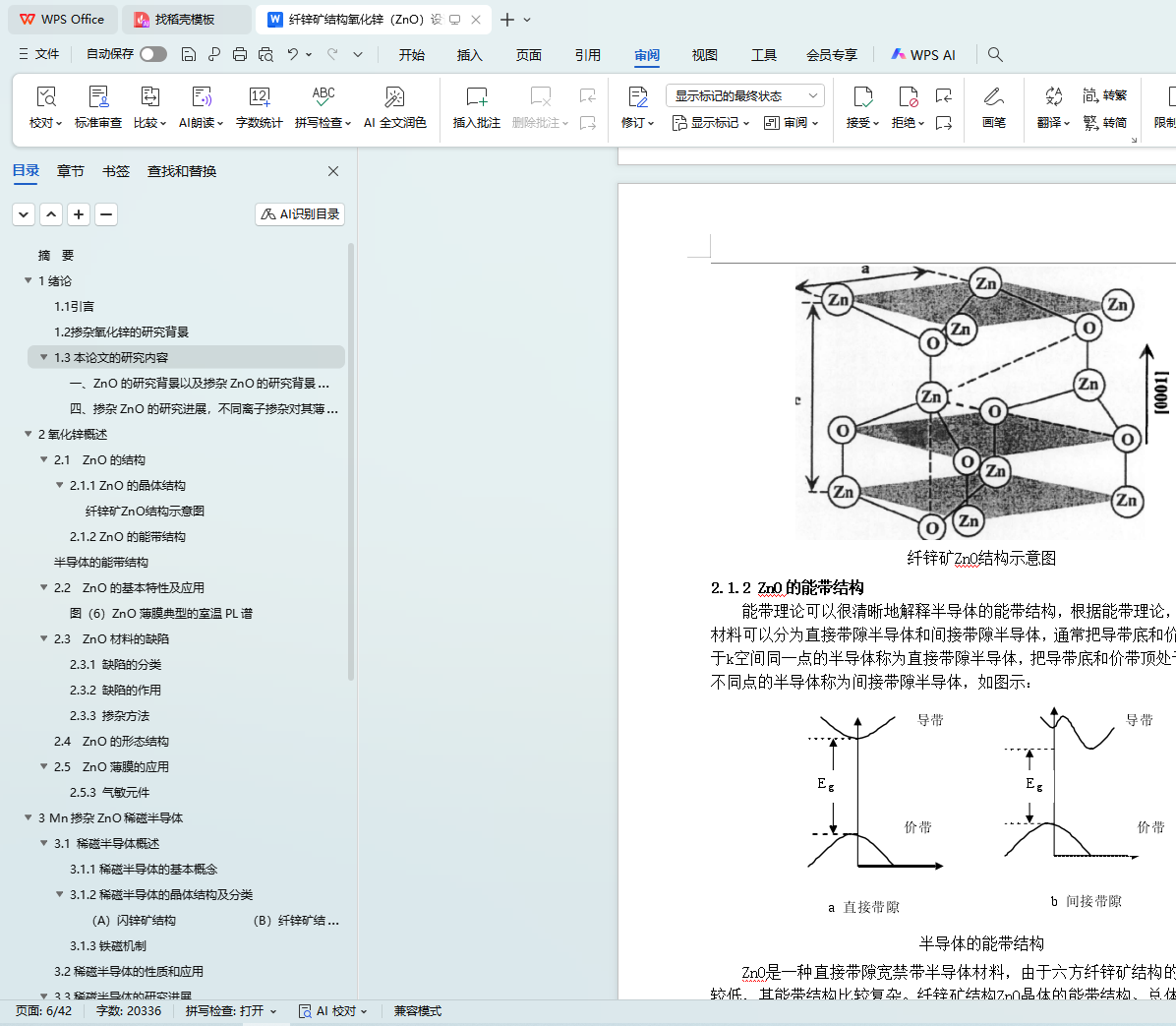The width and height of the screenshot is (1176, 1026).
Task: Collapse '3 Mn 掺杂 ZnO 稀磁半导体' tree node
Action: tap(29, 818)
